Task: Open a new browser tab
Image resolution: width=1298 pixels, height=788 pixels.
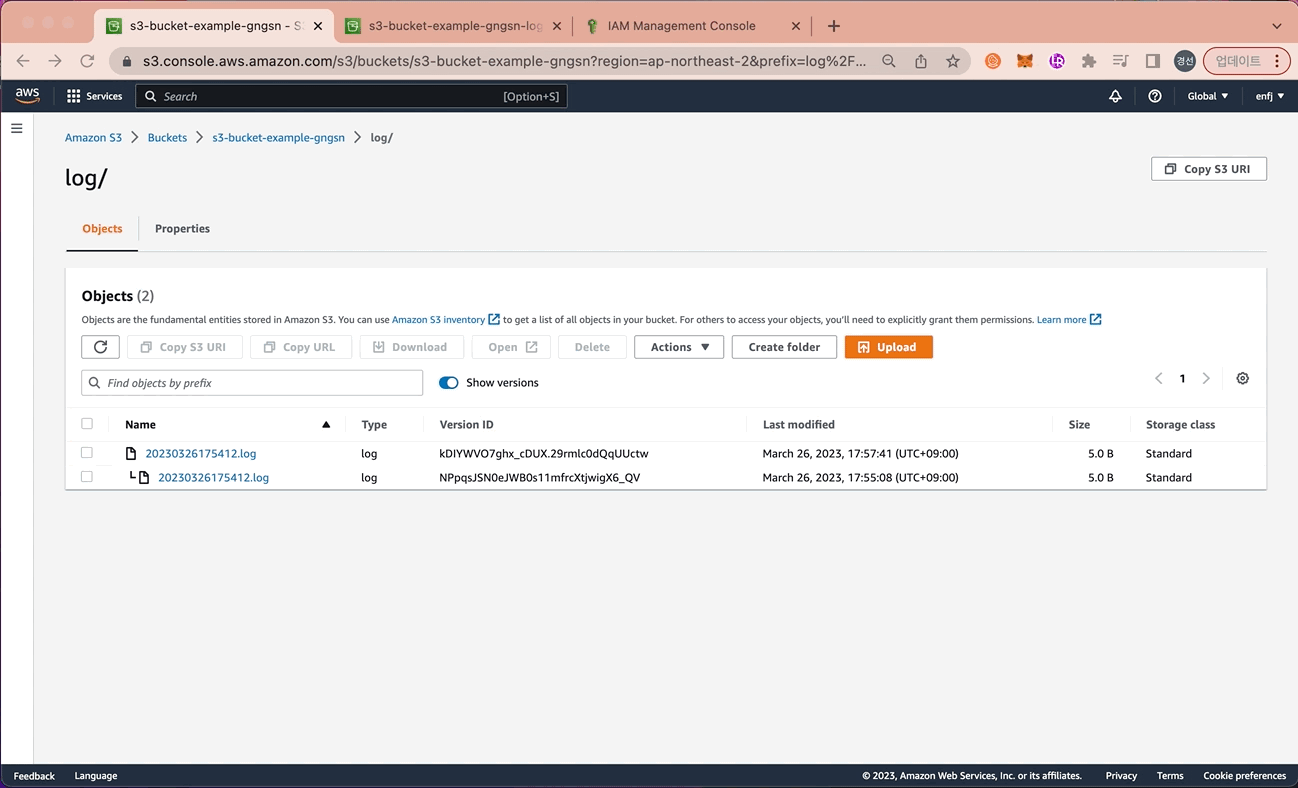Action: coord(834,26)
